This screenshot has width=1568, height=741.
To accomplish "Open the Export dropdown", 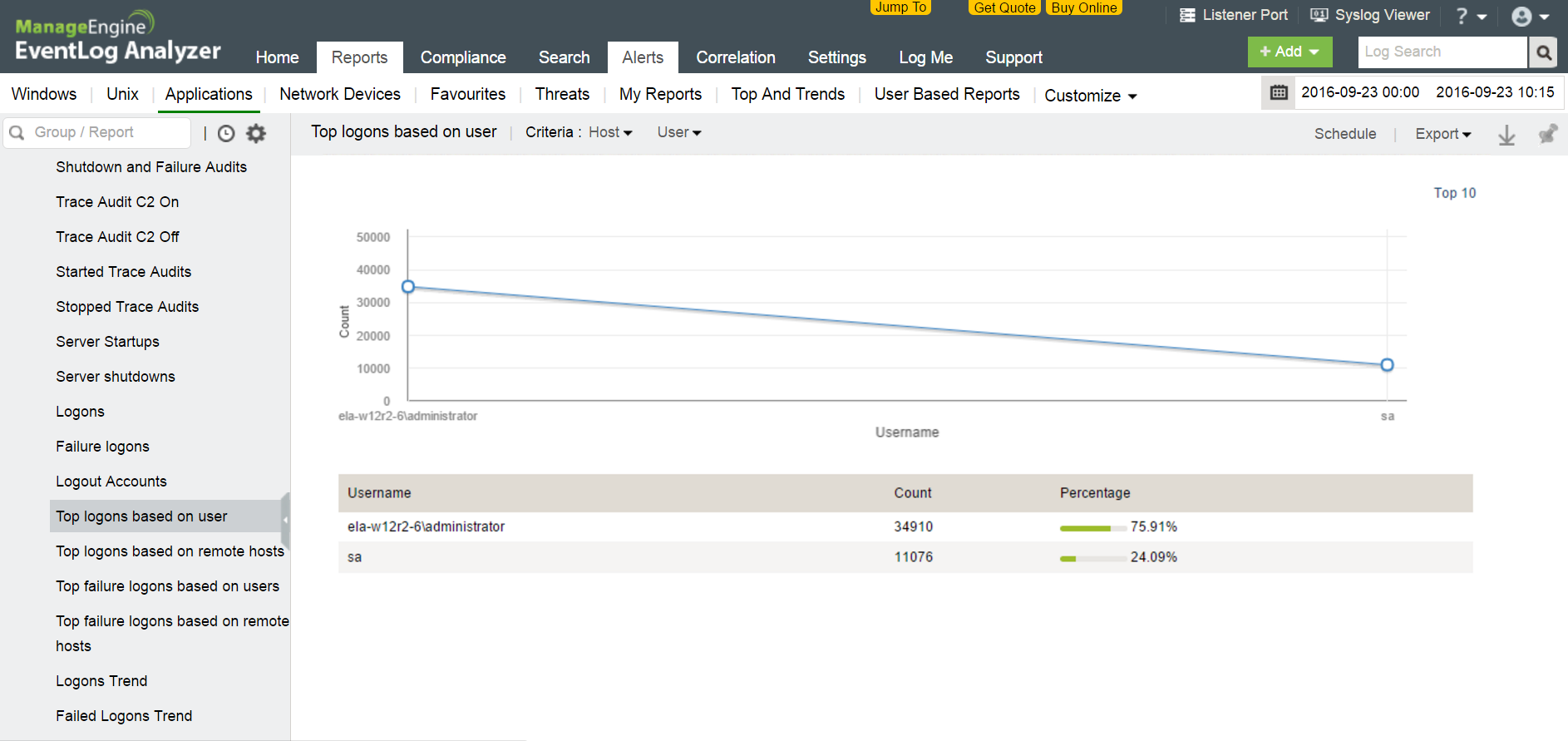I will click(x=1442, y=134).
